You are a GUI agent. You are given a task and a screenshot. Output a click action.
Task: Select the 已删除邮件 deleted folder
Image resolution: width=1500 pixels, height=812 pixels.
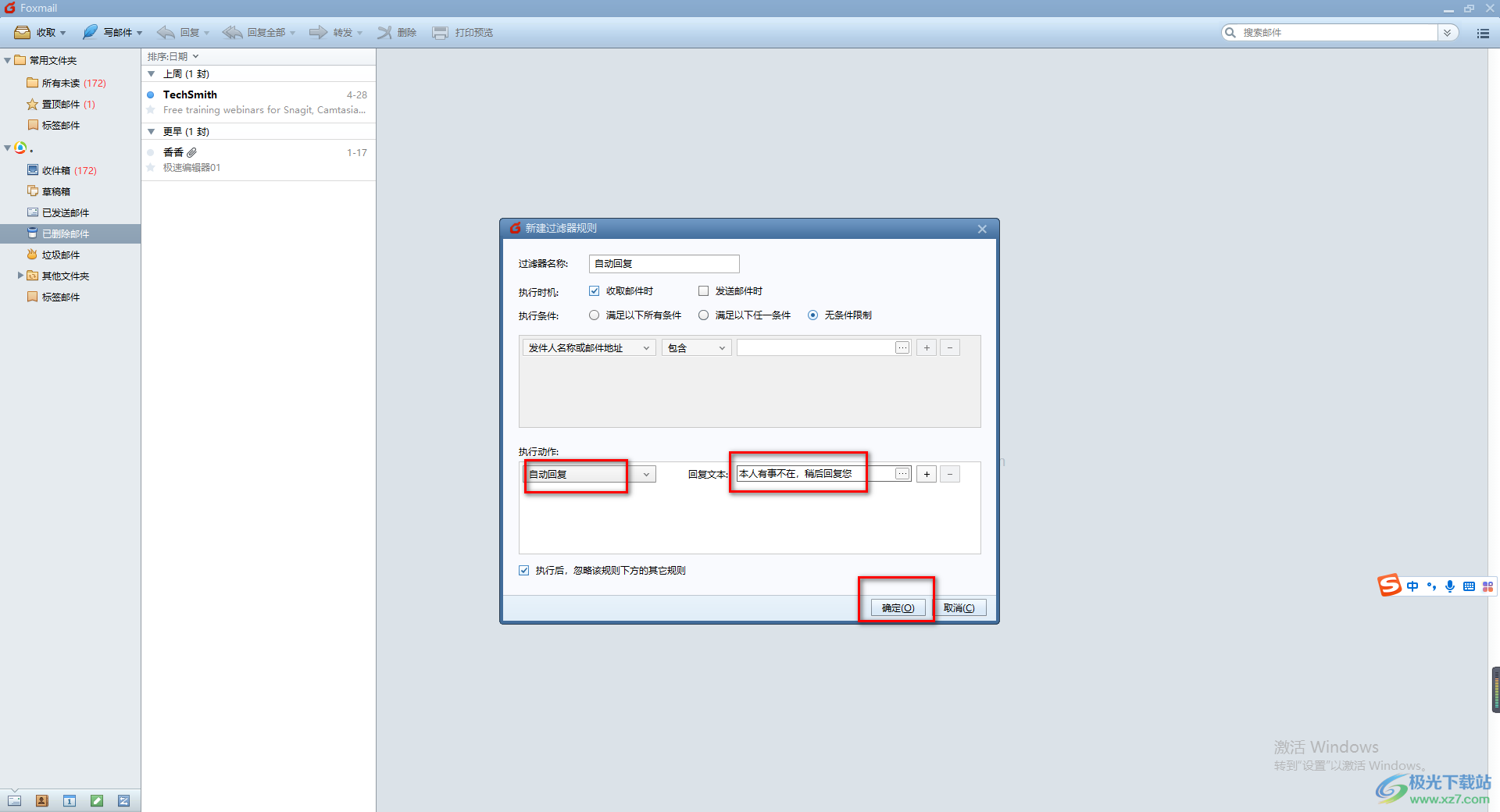pos(70,233)
